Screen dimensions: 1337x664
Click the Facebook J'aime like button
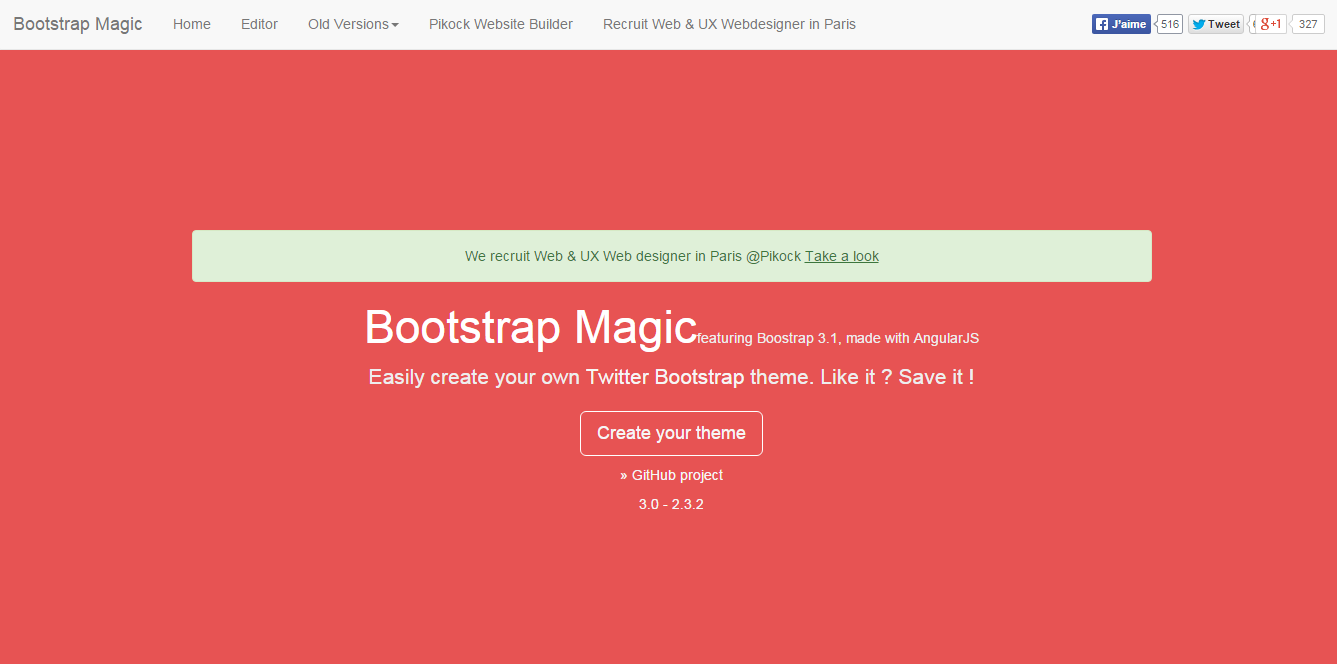click(x=1121, y=24)
